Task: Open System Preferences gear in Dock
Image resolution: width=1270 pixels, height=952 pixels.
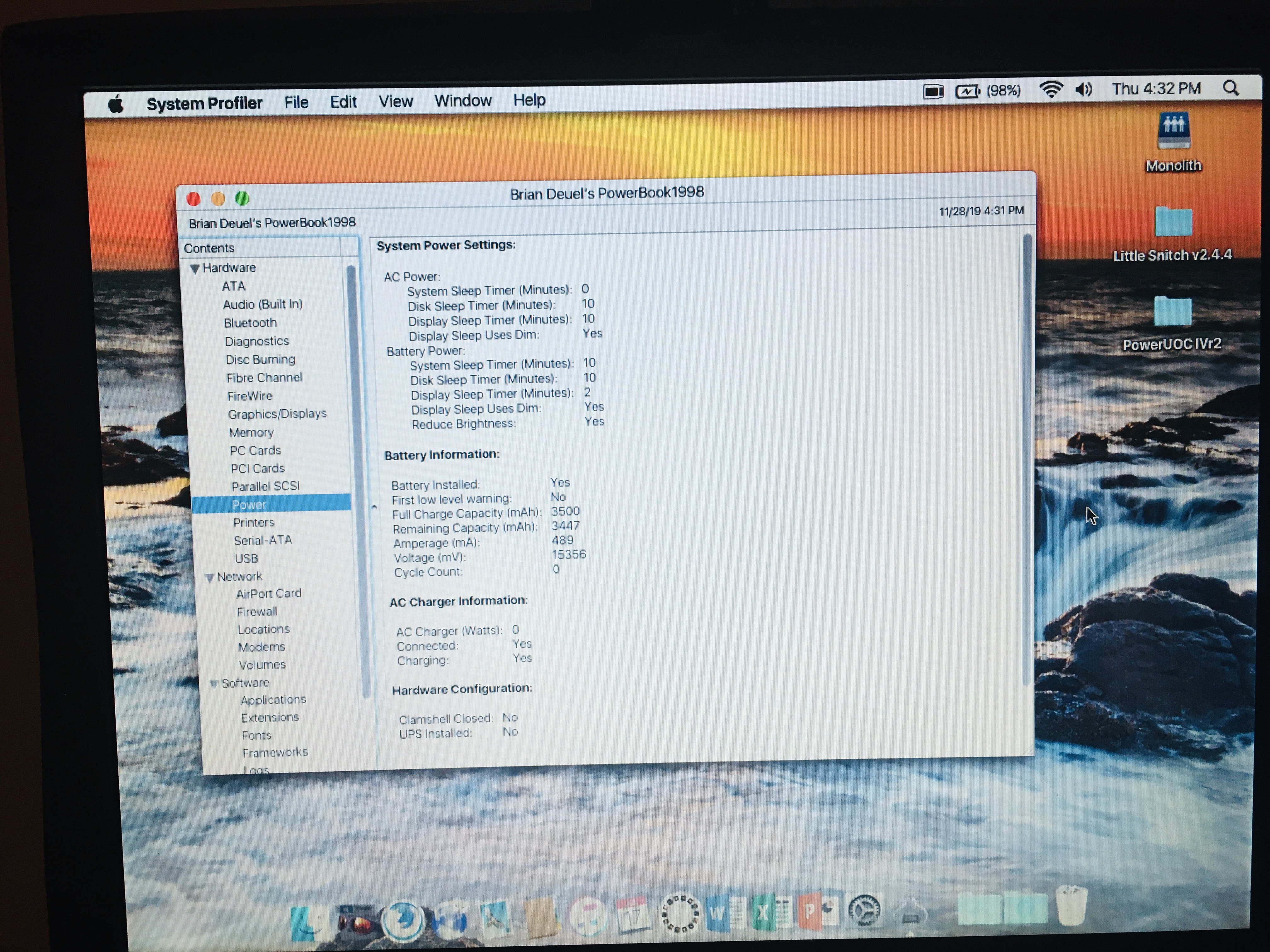Action: 864,910
